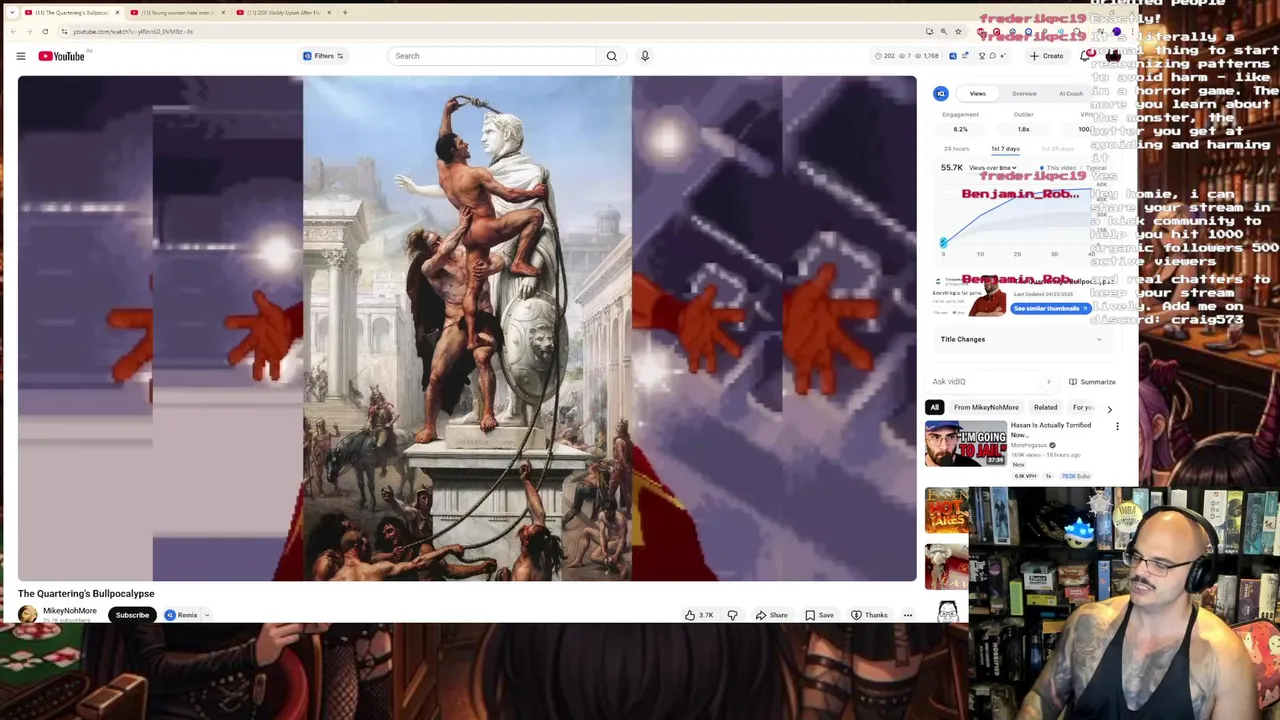The image size is (1280, 720).
Task: Open the tab search dropdown arrow
Action: [x=12, y=13]
